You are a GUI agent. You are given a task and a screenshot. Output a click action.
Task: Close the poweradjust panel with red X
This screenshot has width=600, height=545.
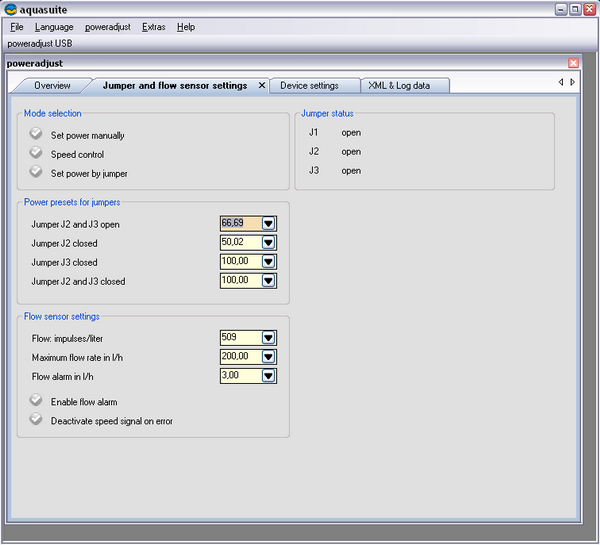coord(573,63)
